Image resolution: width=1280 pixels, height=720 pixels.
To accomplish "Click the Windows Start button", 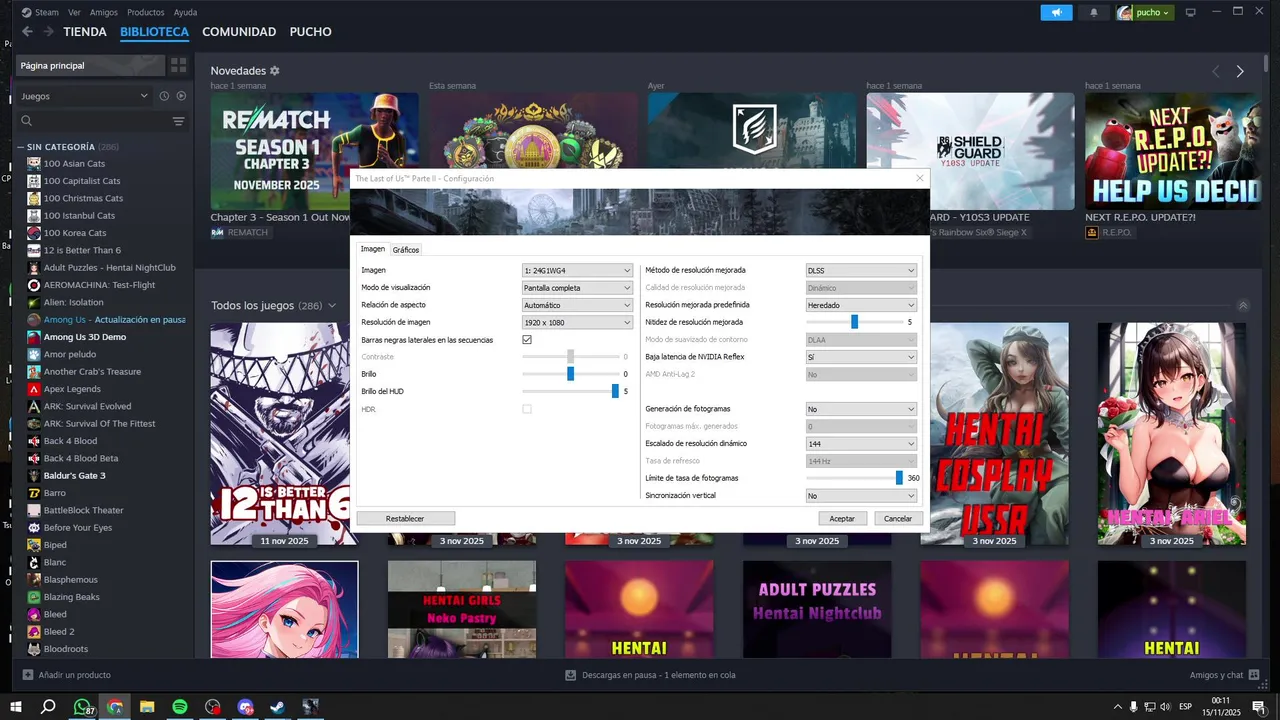I will pyautogui.click(x=15, y=707).
